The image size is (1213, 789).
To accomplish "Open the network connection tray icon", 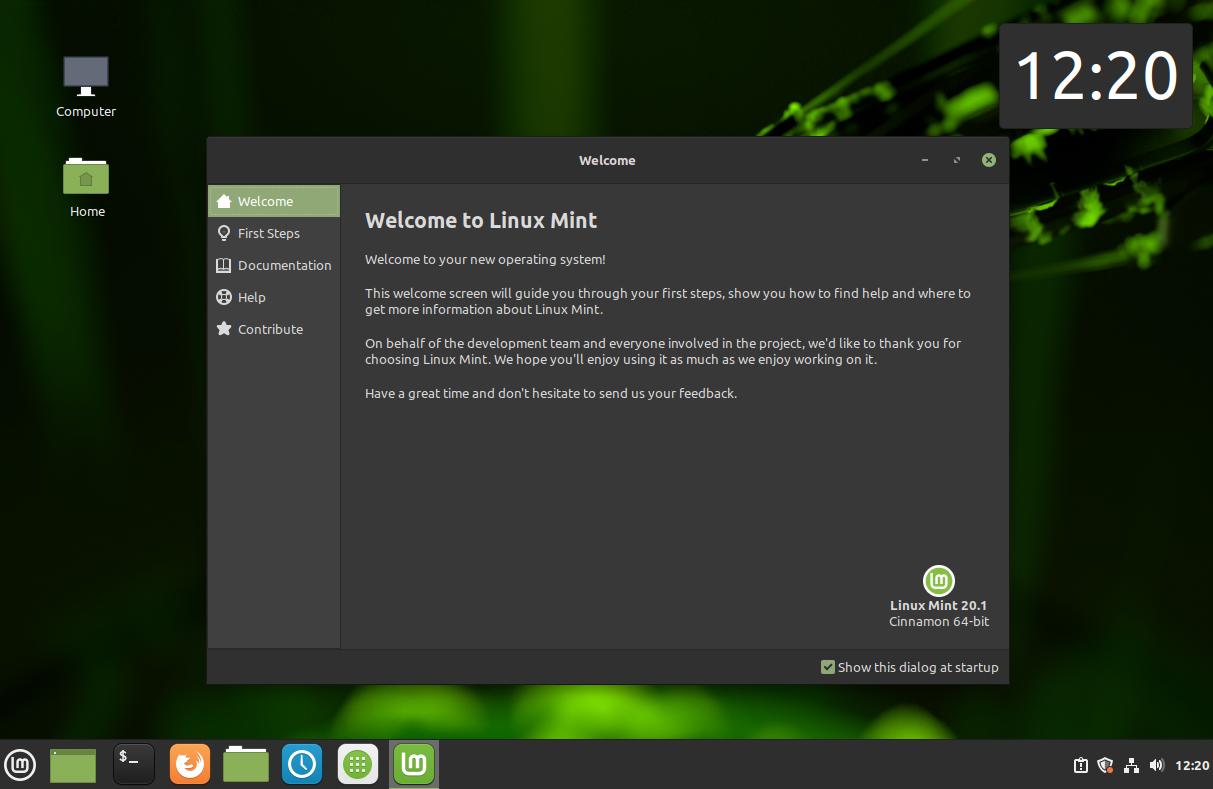I will click(x=1131, y=765).
